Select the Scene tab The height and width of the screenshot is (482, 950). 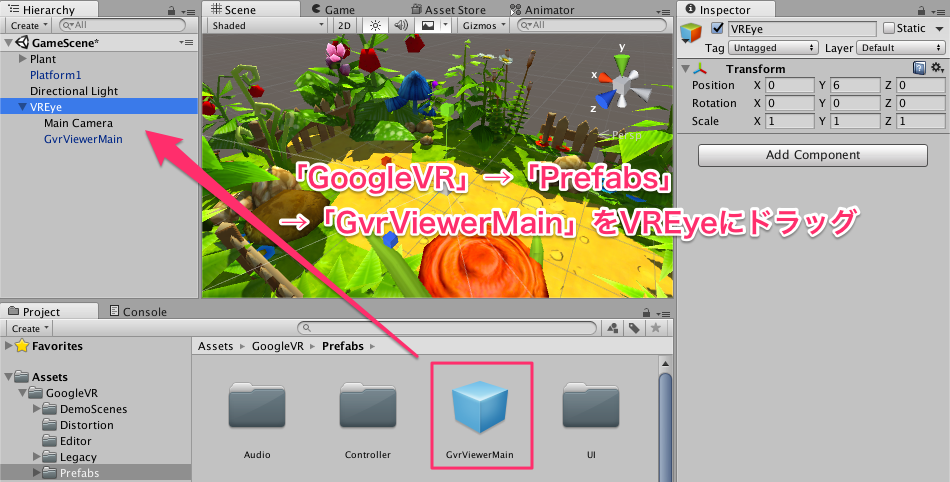[250, 9]
